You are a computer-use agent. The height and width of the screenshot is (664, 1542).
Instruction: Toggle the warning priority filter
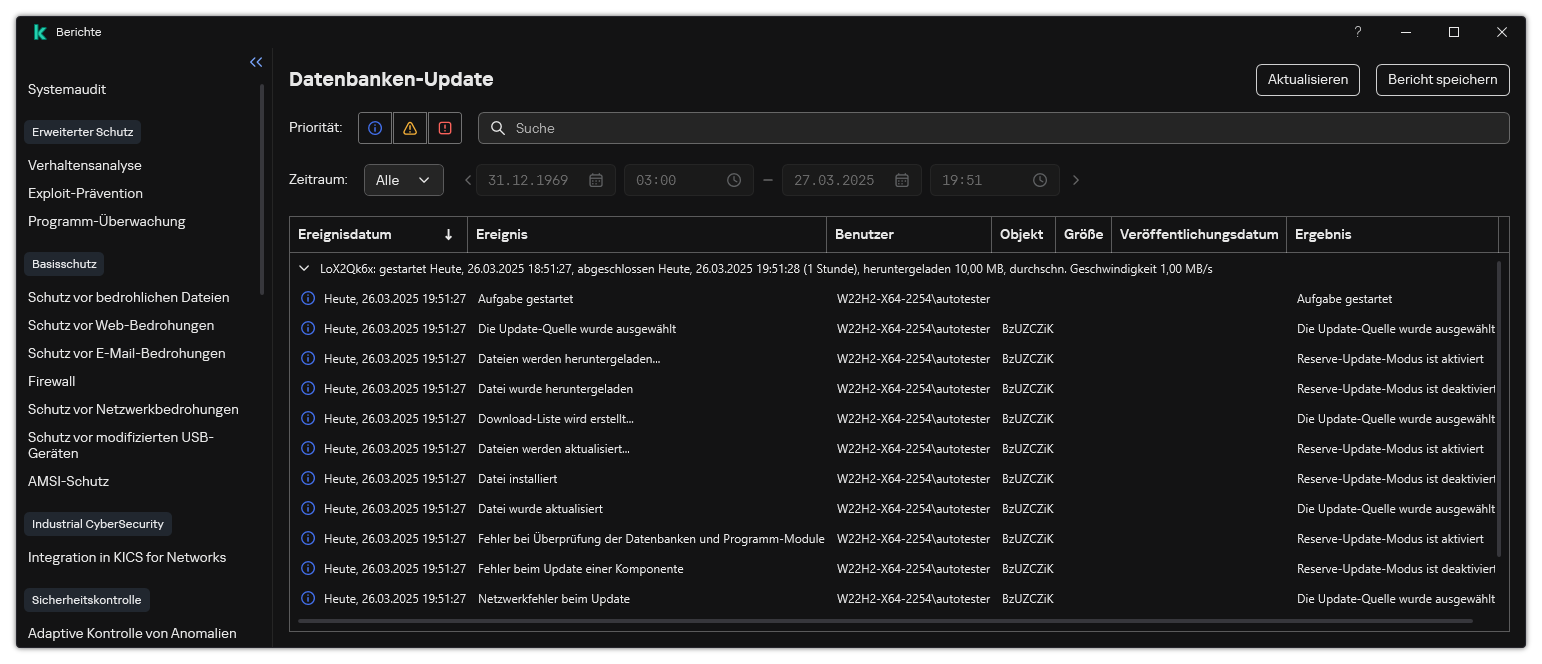[x=410, y=128]
